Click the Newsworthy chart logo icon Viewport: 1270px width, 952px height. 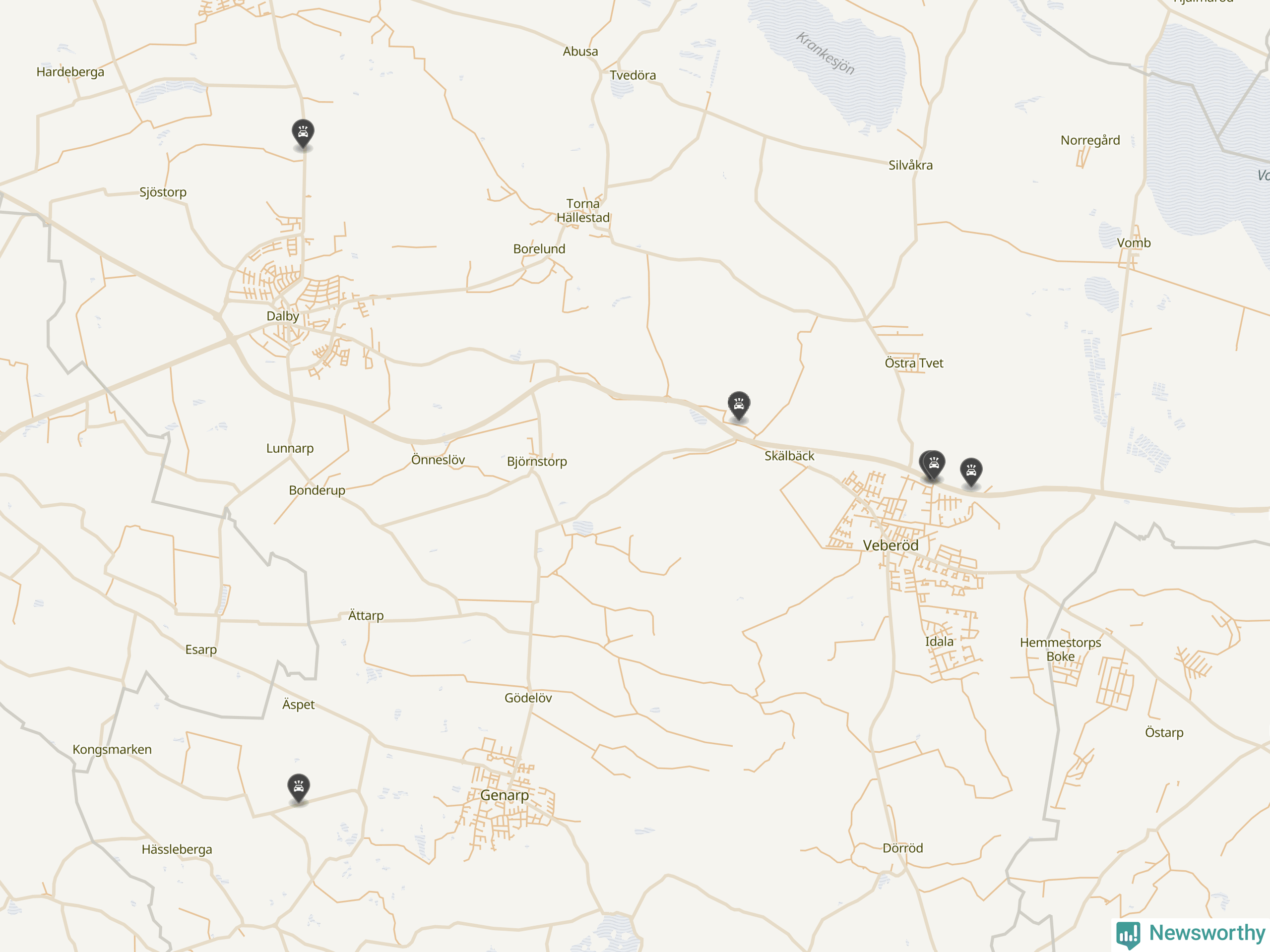click(1128, 935)
